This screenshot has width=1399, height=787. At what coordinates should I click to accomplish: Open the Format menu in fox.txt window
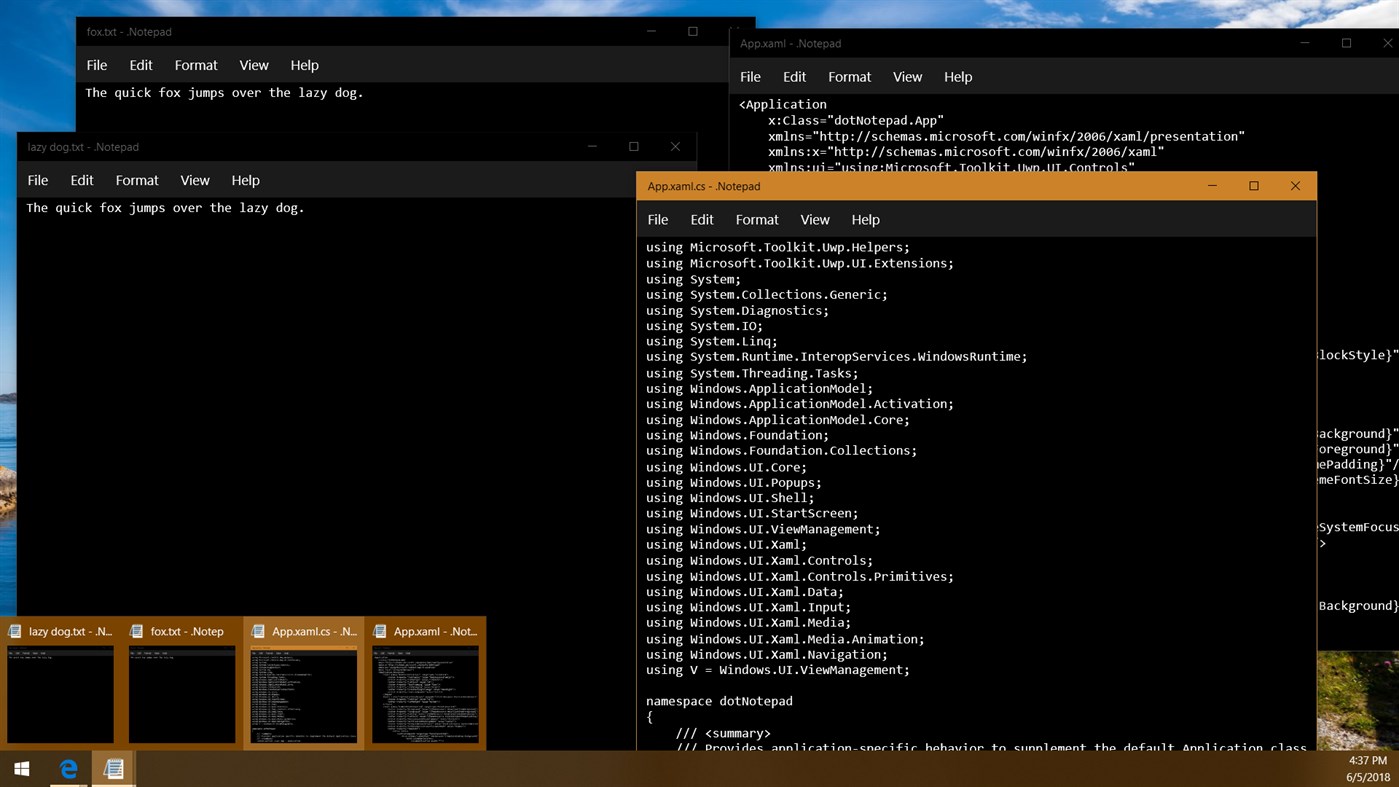pyautogui.click(x=195, y=64)
